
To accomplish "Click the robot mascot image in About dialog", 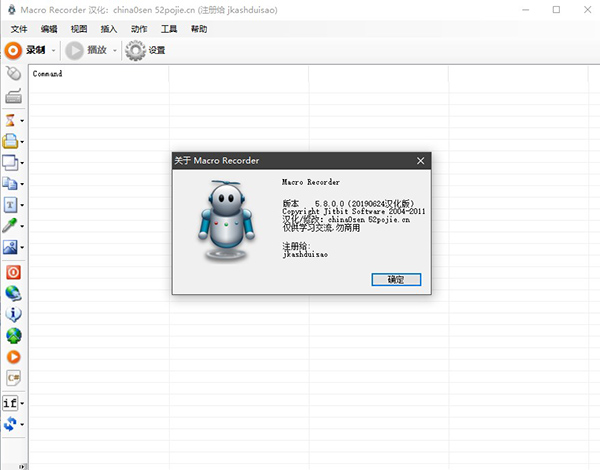I will click(226, 220).
